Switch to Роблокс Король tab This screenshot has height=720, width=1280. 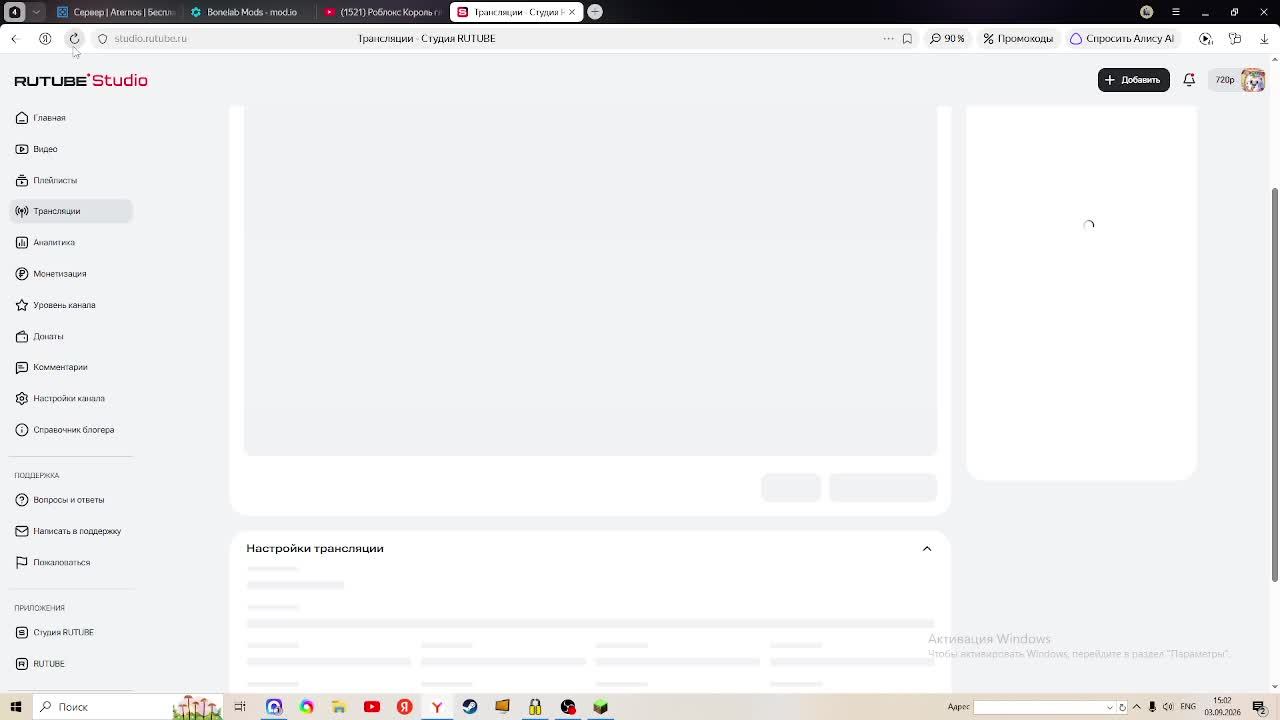pyautogui.click(x=382, y=12)
